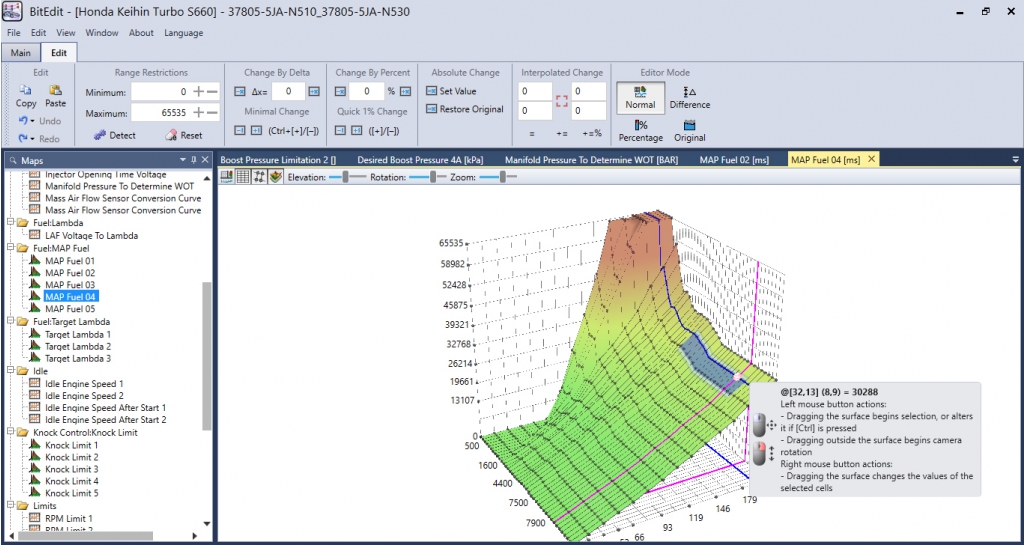
Task: Click the += interpolation button
Action: click(562, 133)
